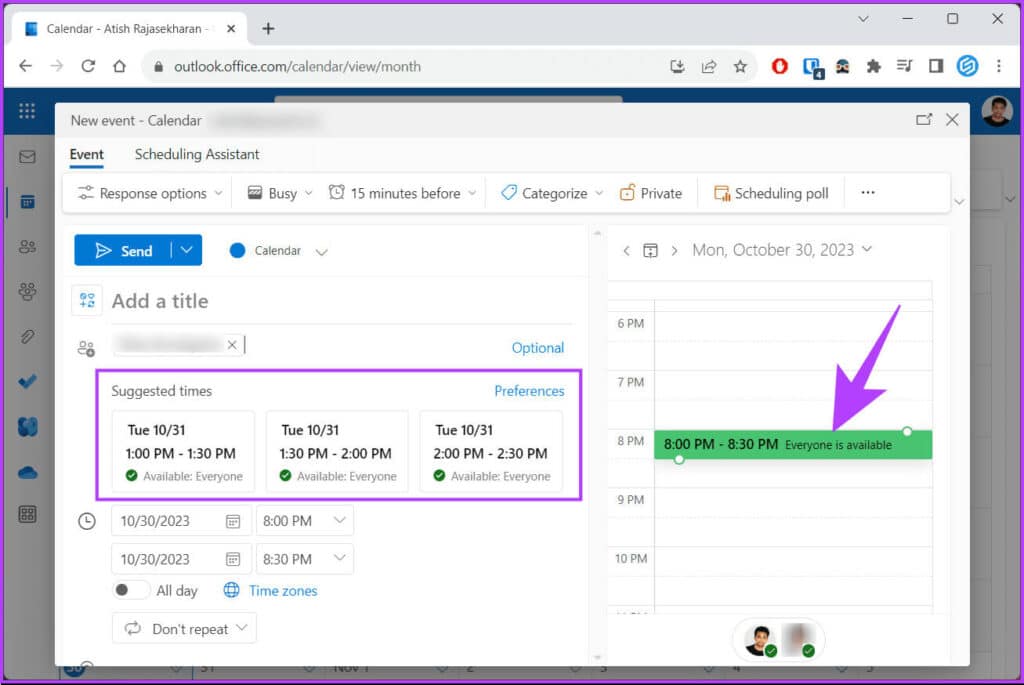Open Optional attendees link
Screen dimensions: 1024x685
click(x=537, y=347)
